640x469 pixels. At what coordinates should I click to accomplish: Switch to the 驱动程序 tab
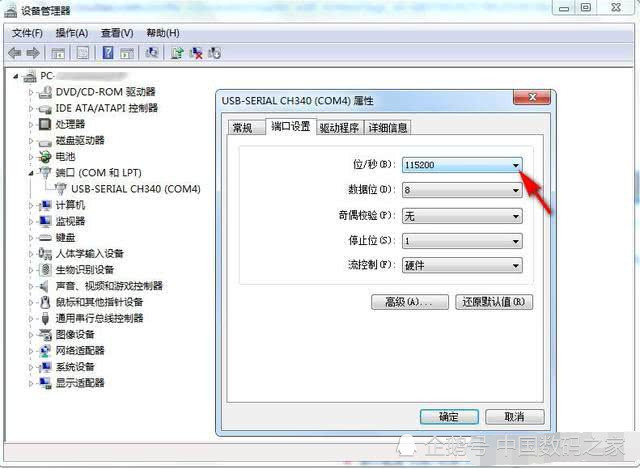tap(339, 127)
